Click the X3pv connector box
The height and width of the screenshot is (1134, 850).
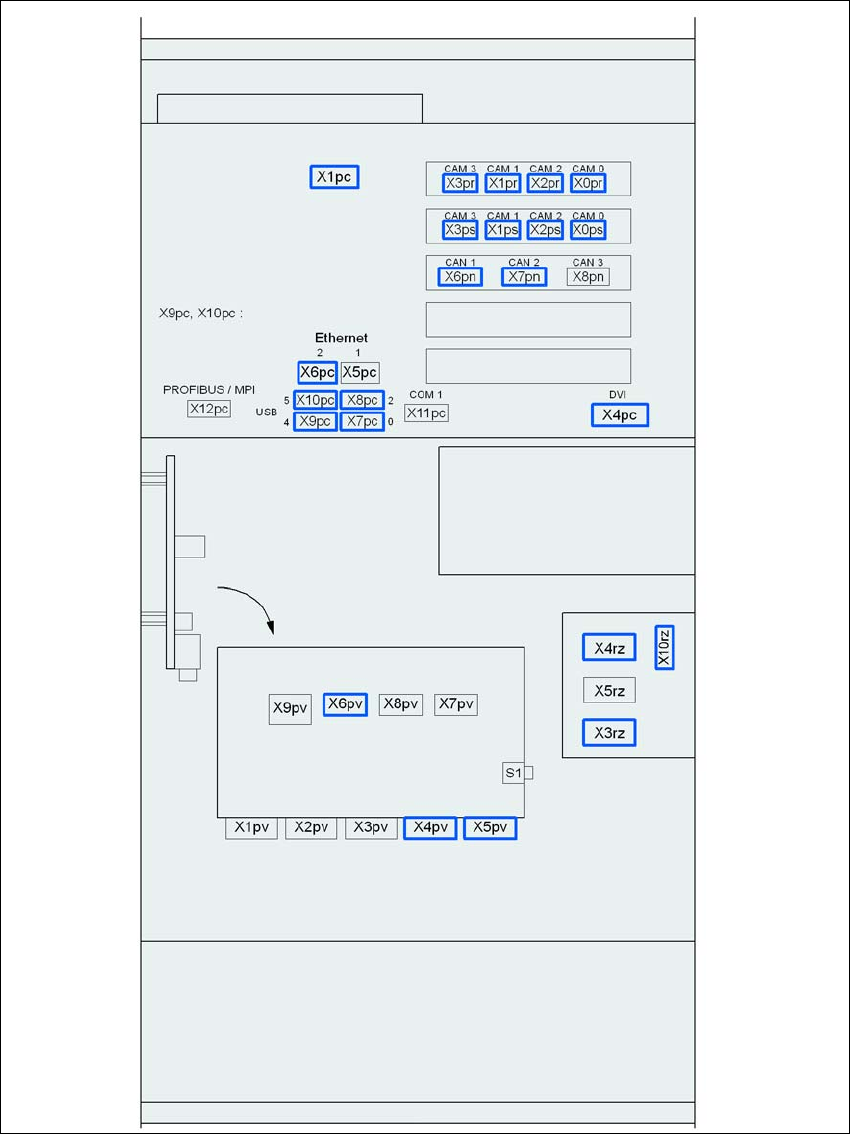pos(371,827)
